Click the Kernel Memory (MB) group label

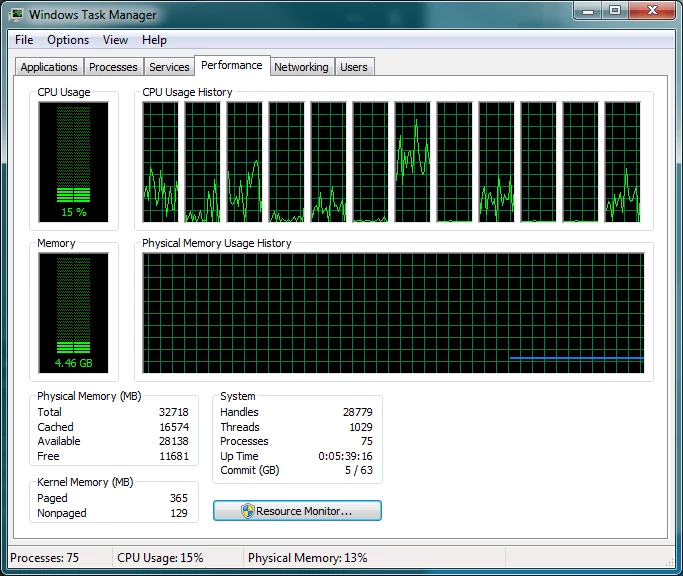coord(85,482)
